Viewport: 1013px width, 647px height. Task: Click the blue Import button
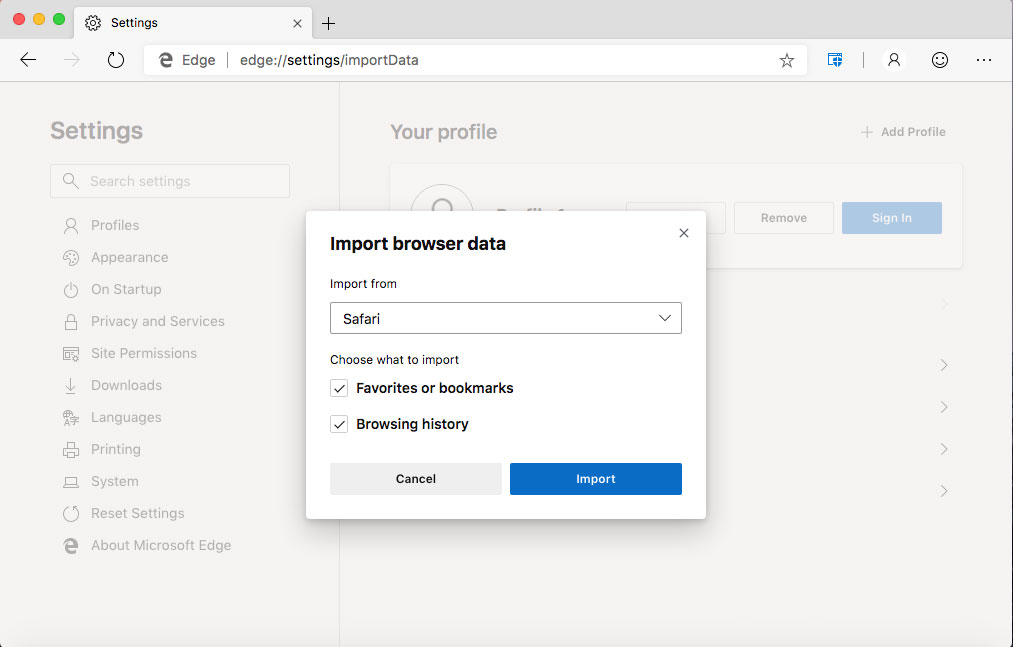(x=596, y=479)
